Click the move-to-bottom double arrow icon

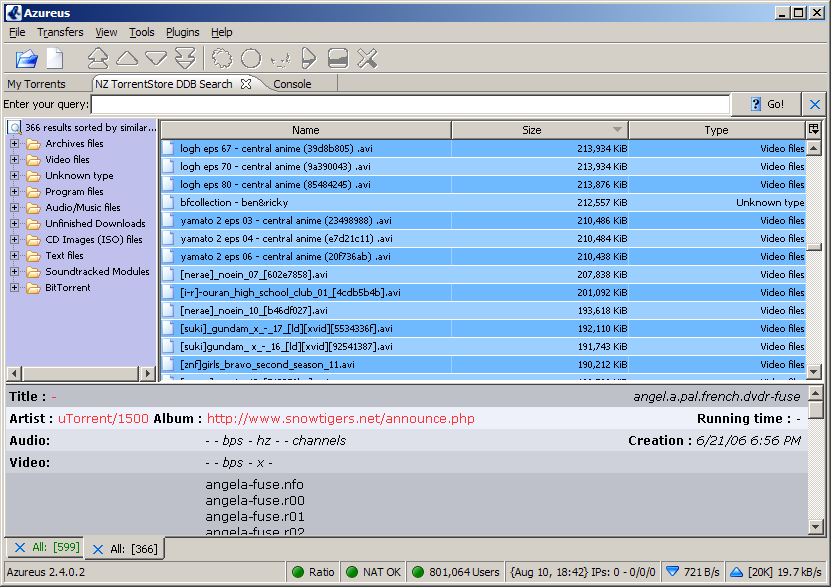(185, 59)
